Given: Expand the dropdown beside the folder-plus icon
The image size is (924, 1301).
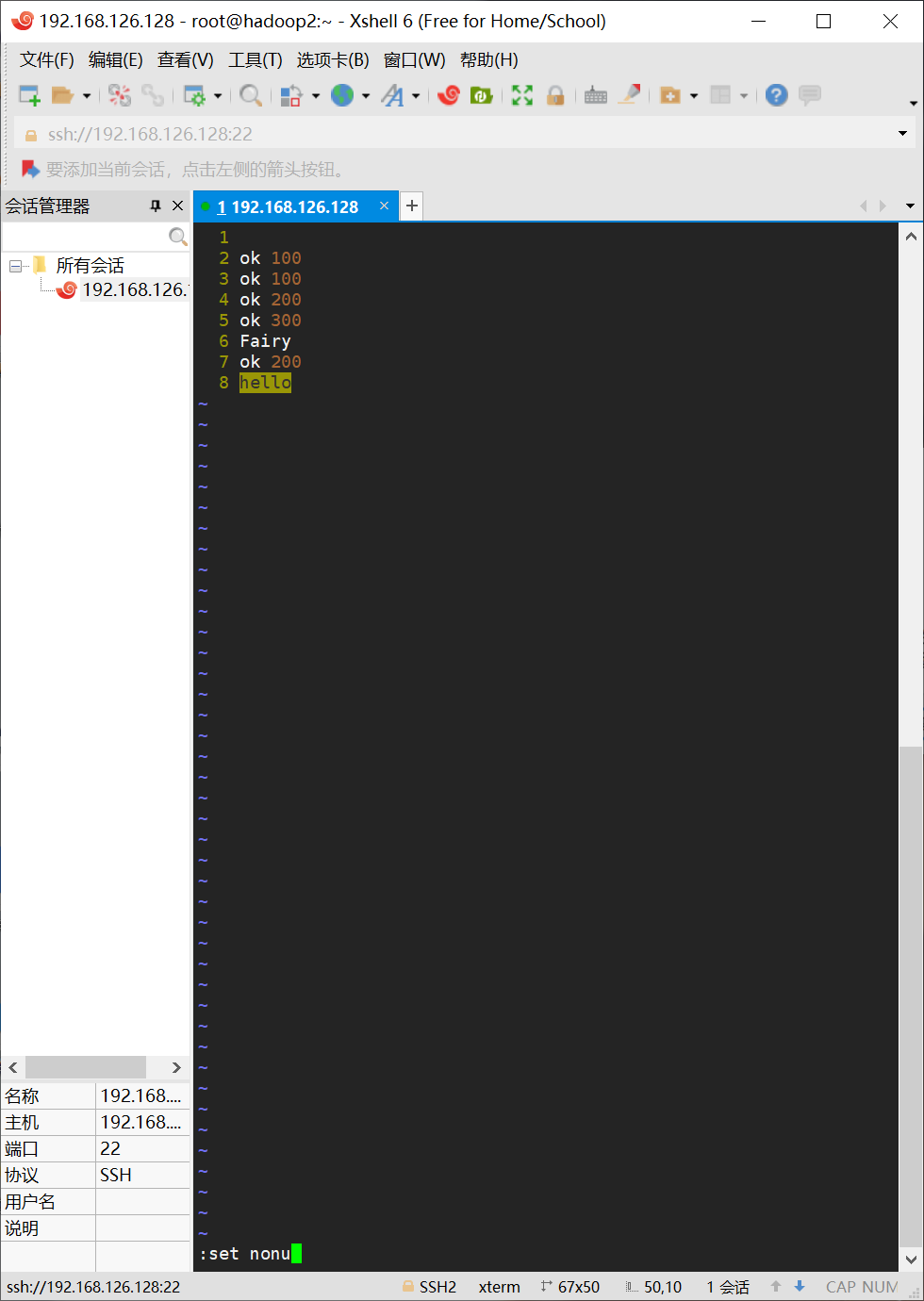Looking at the screenshot, I should (694, 95).
